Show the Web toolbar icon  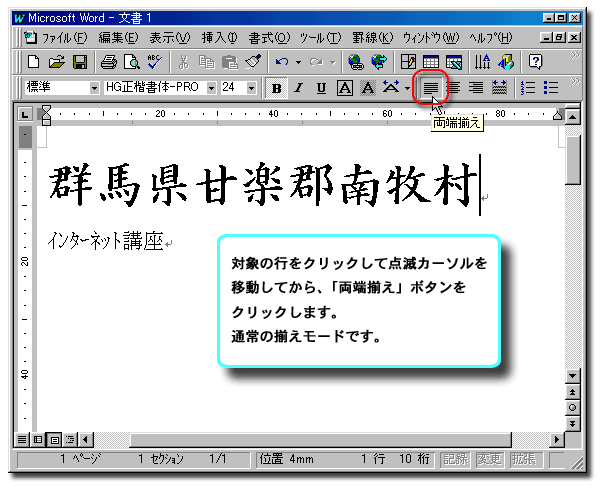click(379, 62)
